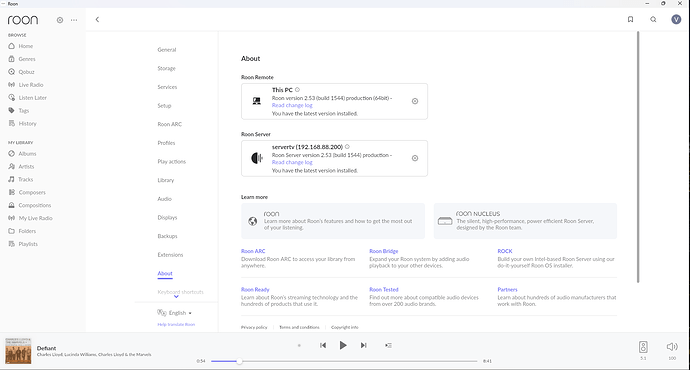The width and height of the screenshot is (690, 370).
Task: Open the English language dropdown
Action: (175, 313)
